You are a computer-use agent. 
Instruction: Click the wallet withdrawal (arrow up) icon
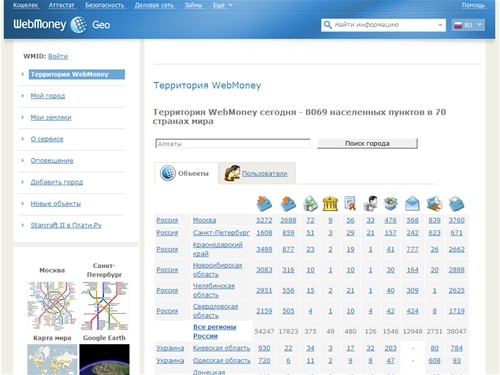pyautogui.click(x=288, y=203)
